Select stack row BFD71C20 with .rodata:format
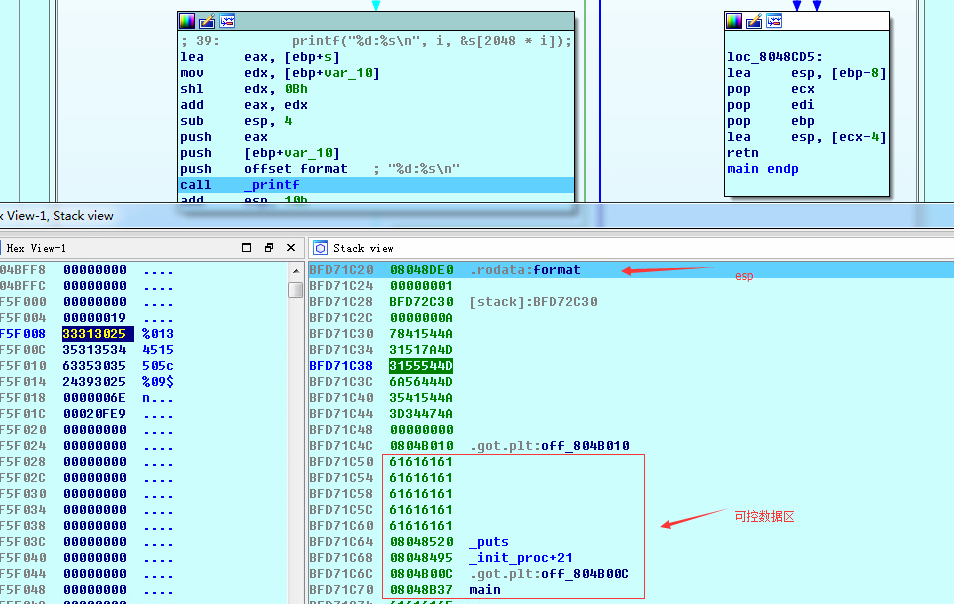 coord(631,270)
